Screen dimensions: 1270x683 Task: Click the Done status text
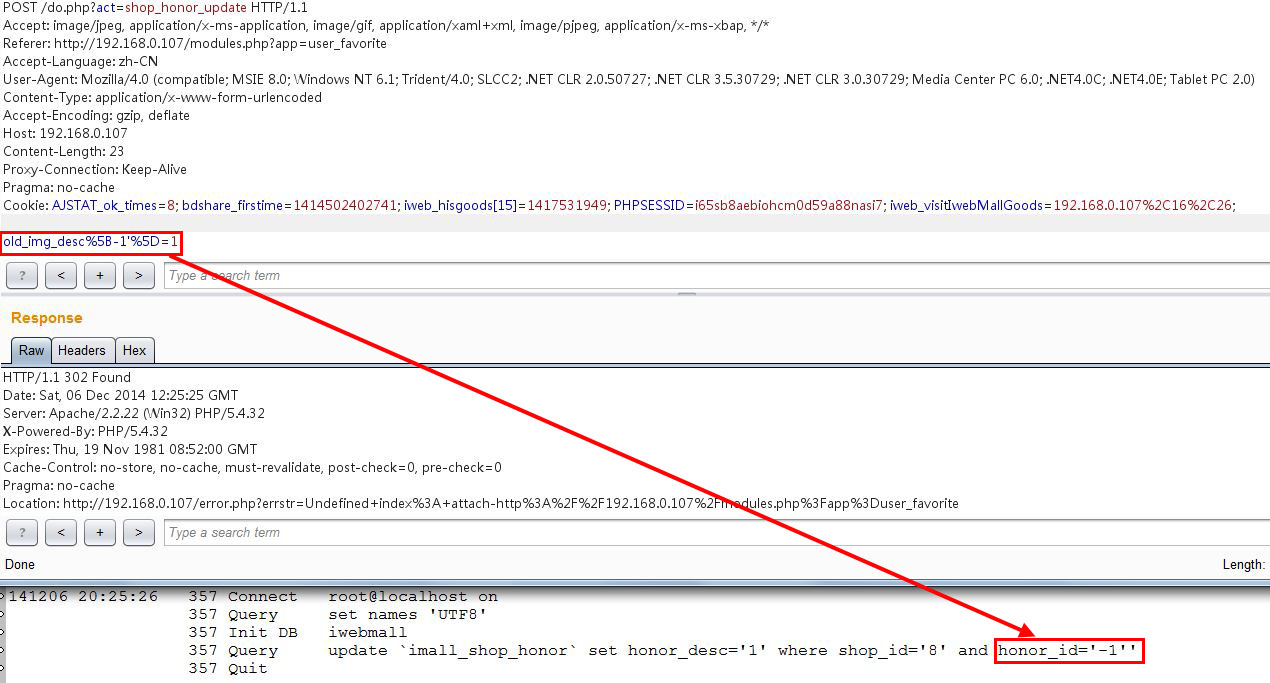click(x=21, y=565)
